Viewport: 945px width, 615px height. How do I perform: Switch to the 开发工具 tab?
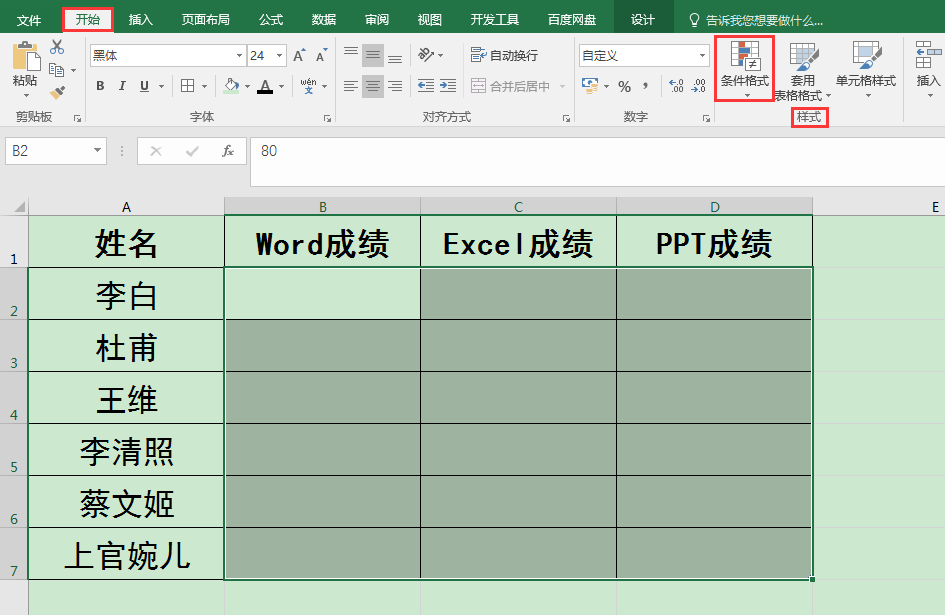495,20
